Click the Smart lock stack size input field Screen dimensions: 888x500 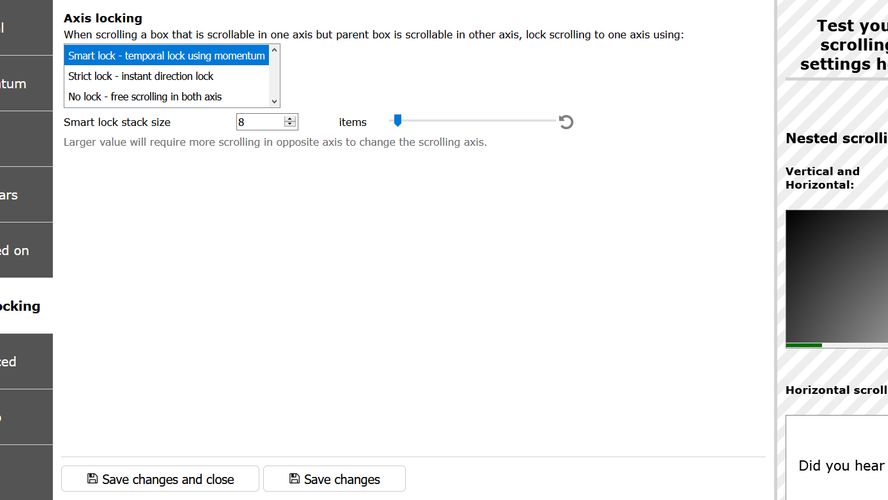point(259,122)
